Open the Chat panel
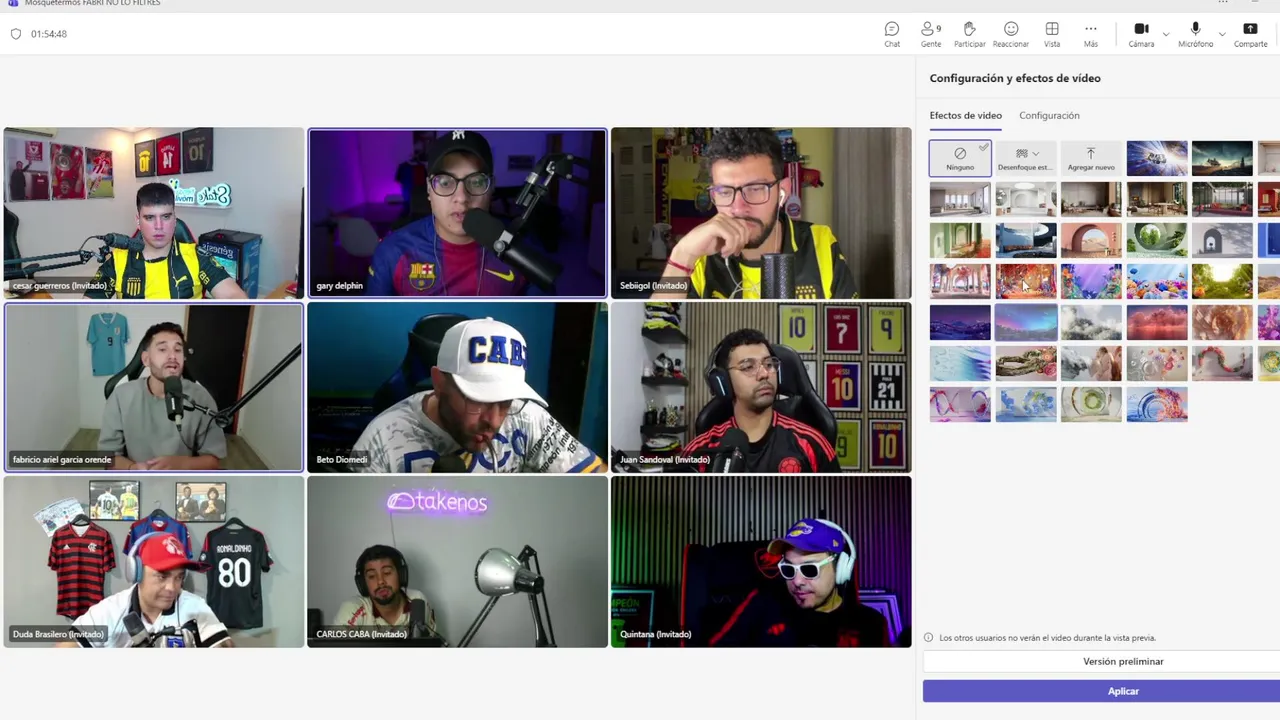The width and height of the screenshot is (1280, 720). coord(892,34)
